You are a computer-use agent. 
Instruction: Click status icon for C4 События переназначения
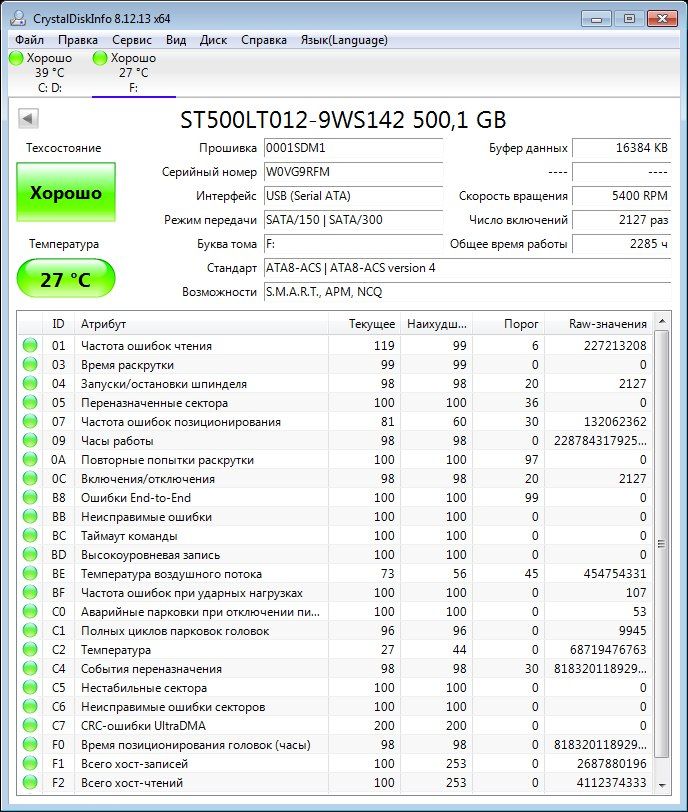tap(30, 669)
